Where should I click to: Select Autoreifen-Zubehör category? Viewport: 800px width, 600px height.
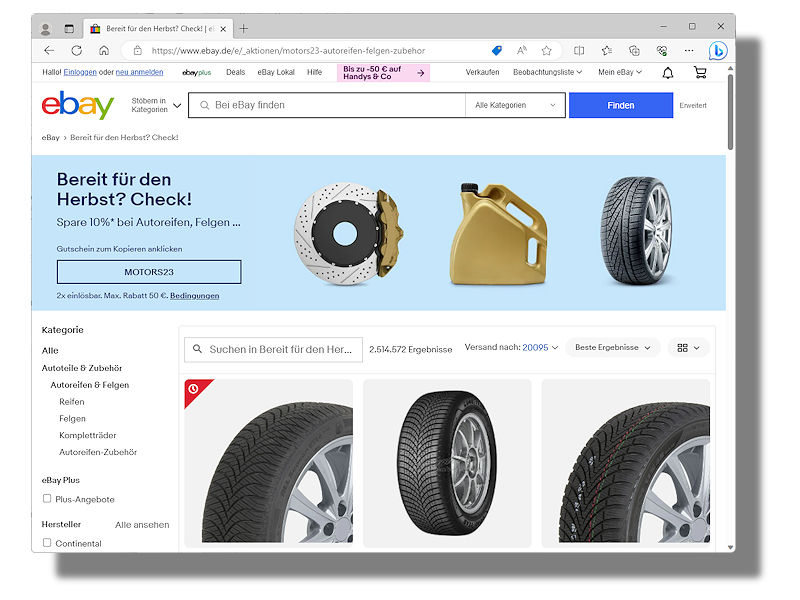point(98,452)
